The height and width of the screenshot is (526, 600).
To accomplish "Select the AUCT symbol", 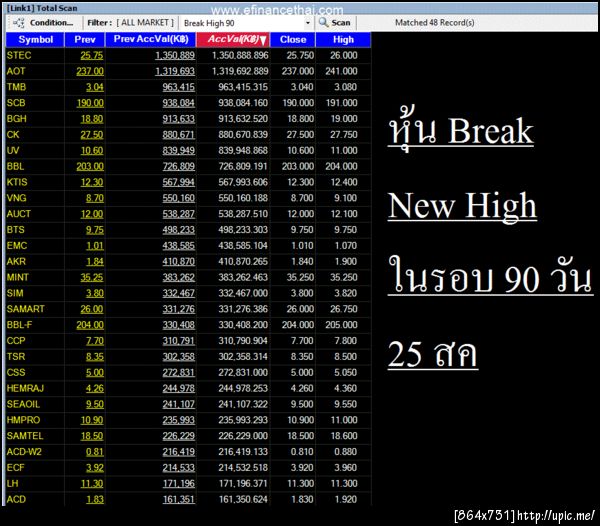I will coord(18,214).
